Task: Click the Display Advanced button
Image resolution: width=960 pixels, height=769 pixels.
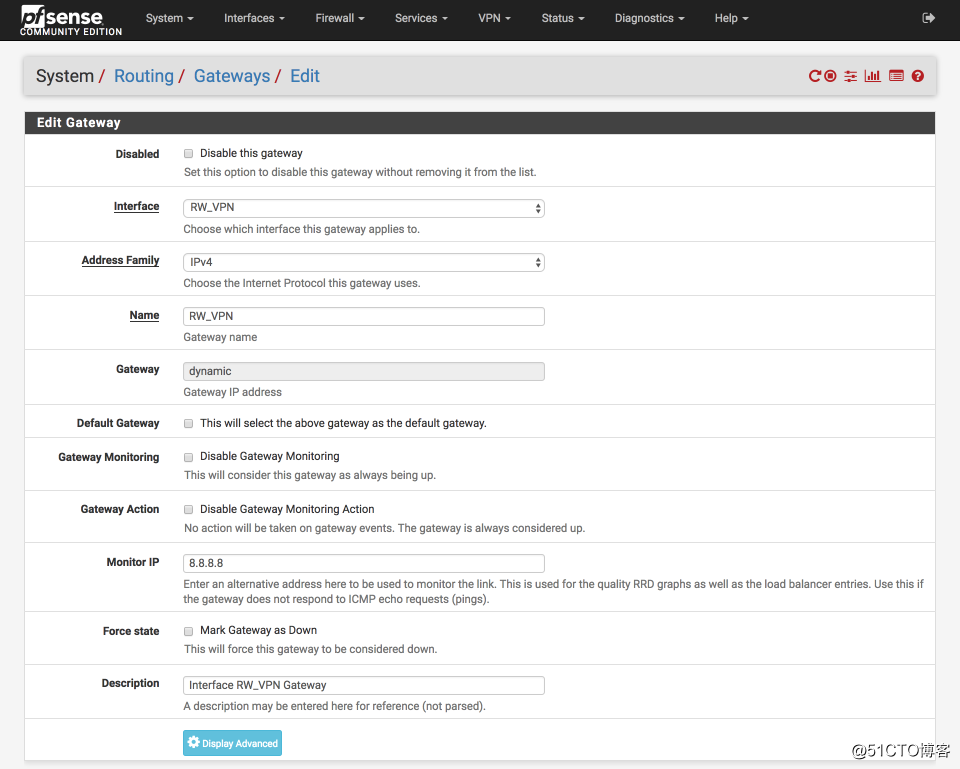Action: tap(233, 743)
